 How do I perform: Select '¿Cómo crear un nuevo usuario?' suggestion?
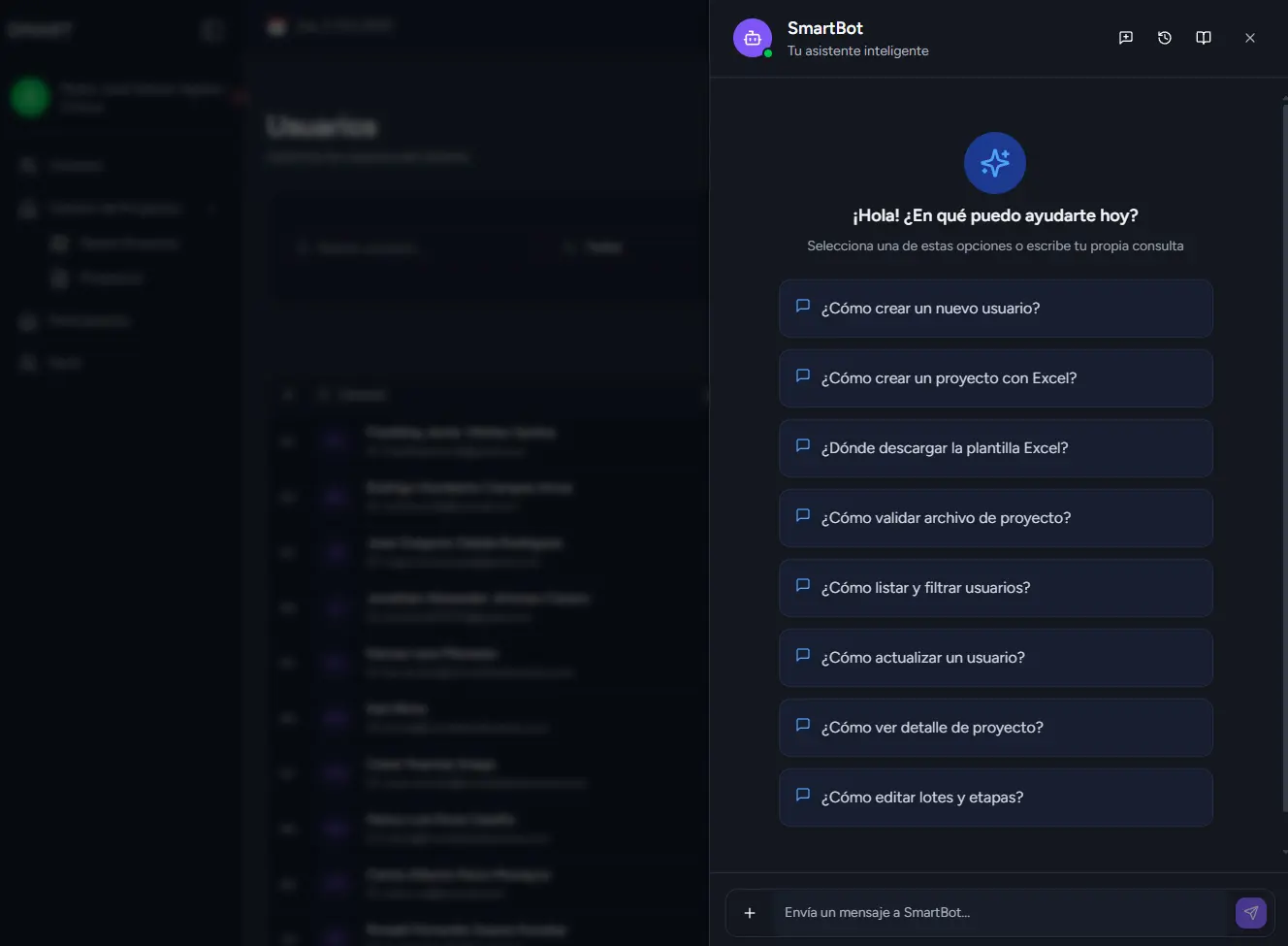(996, 309)
